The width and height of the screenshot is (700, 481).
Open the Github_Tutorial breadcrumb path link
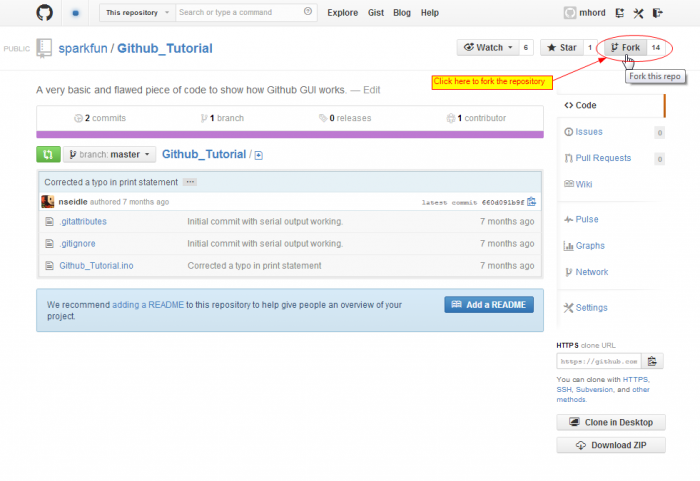(204, 155)
